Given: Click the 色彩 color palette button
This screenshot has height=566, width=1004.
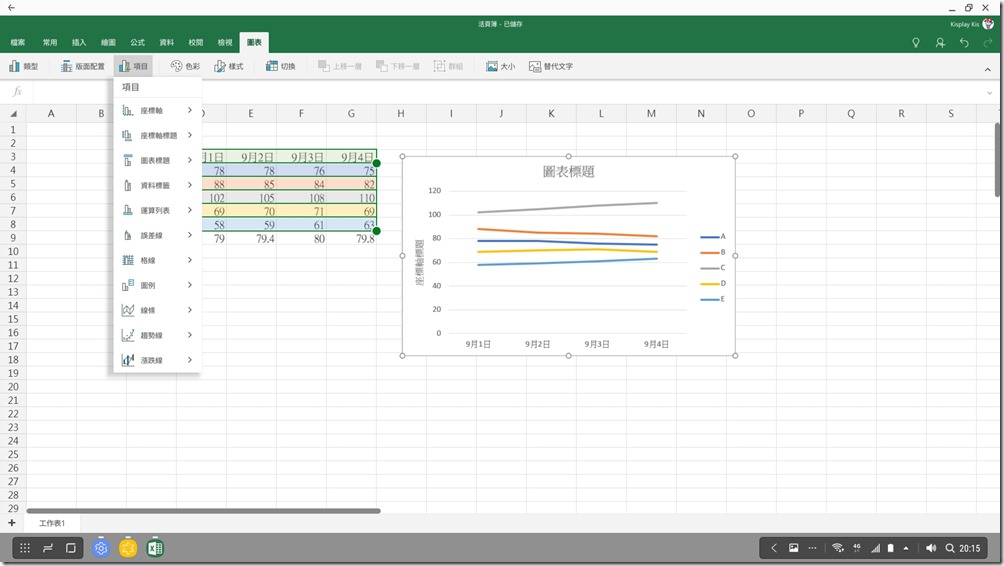Looking at the screenshot, I should [x=185, y=66].
